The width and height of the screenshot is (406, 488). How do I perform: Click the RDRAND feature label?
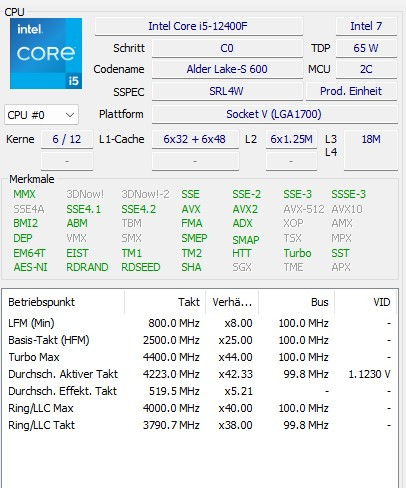(x=87, y=267)
